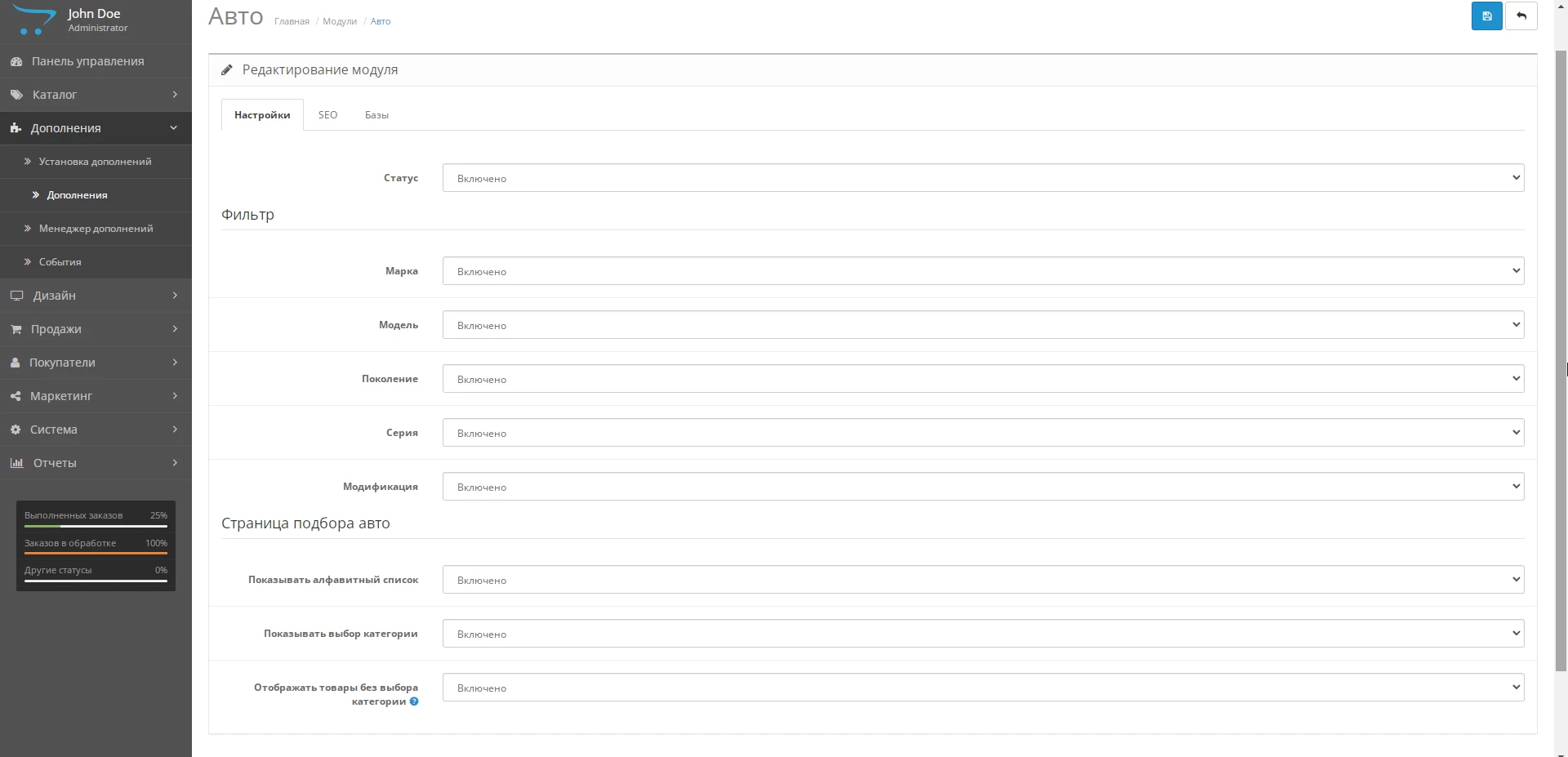Click the help icon beside "категории"
Image resolution: width=1568 pixels, height=757 pixels.
[x=414, y=701]
